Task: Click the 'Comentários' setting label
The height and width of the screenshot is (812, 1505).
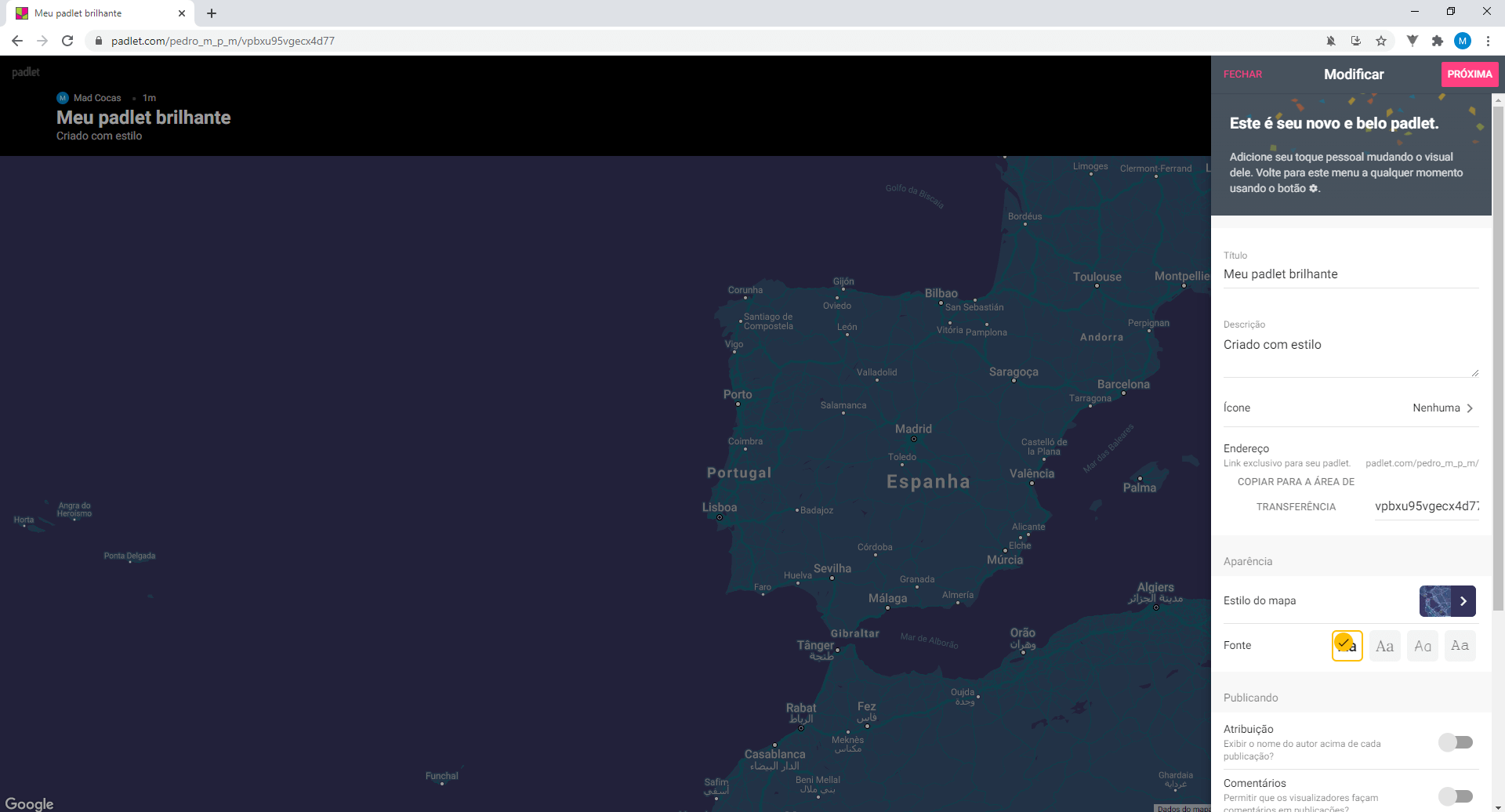Action: [x=1254, y=784]
